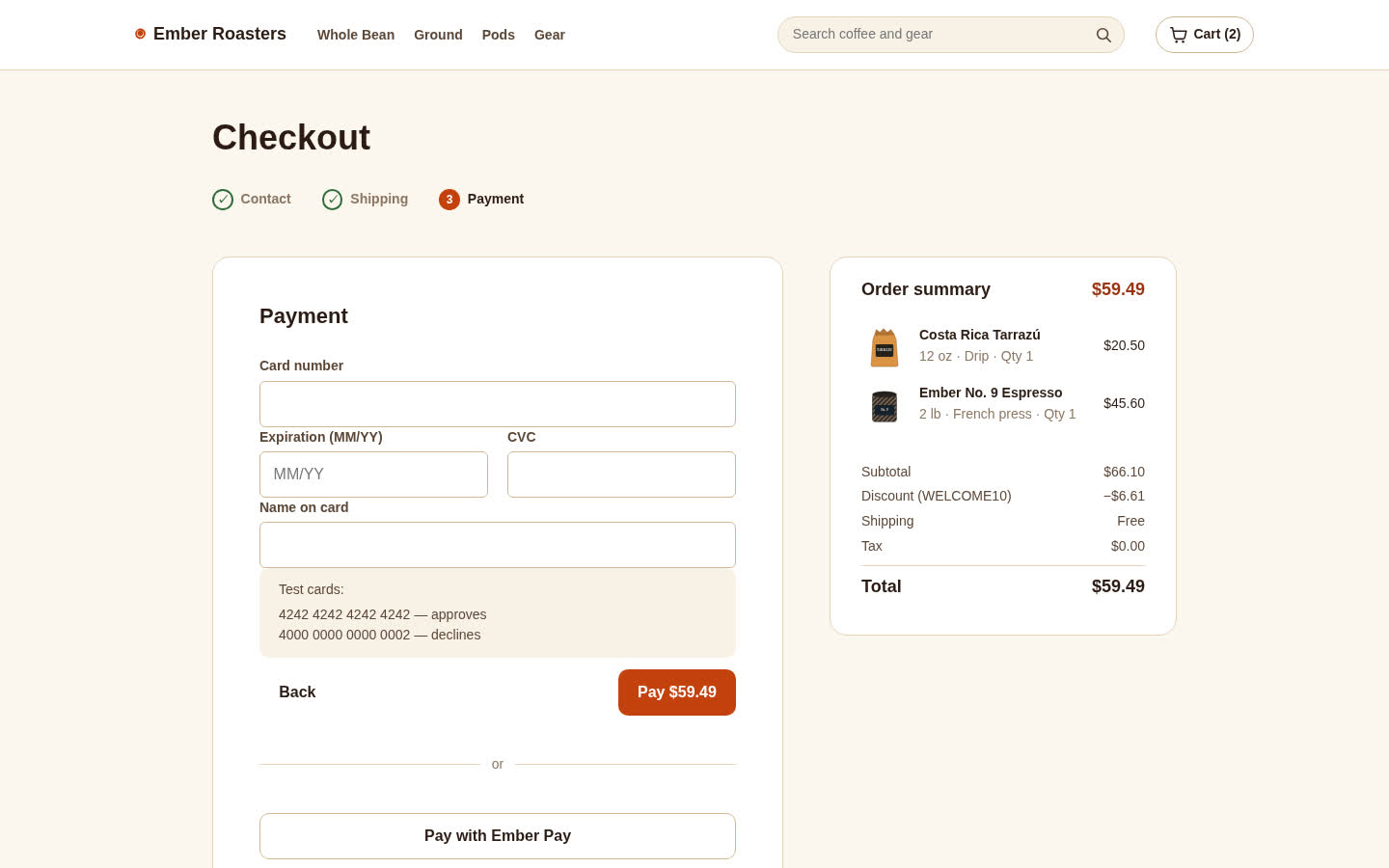Click the Costa Rica Tarrazú bag thumbnail
The width and height of the screenshot is (1389, 868).
885,347
